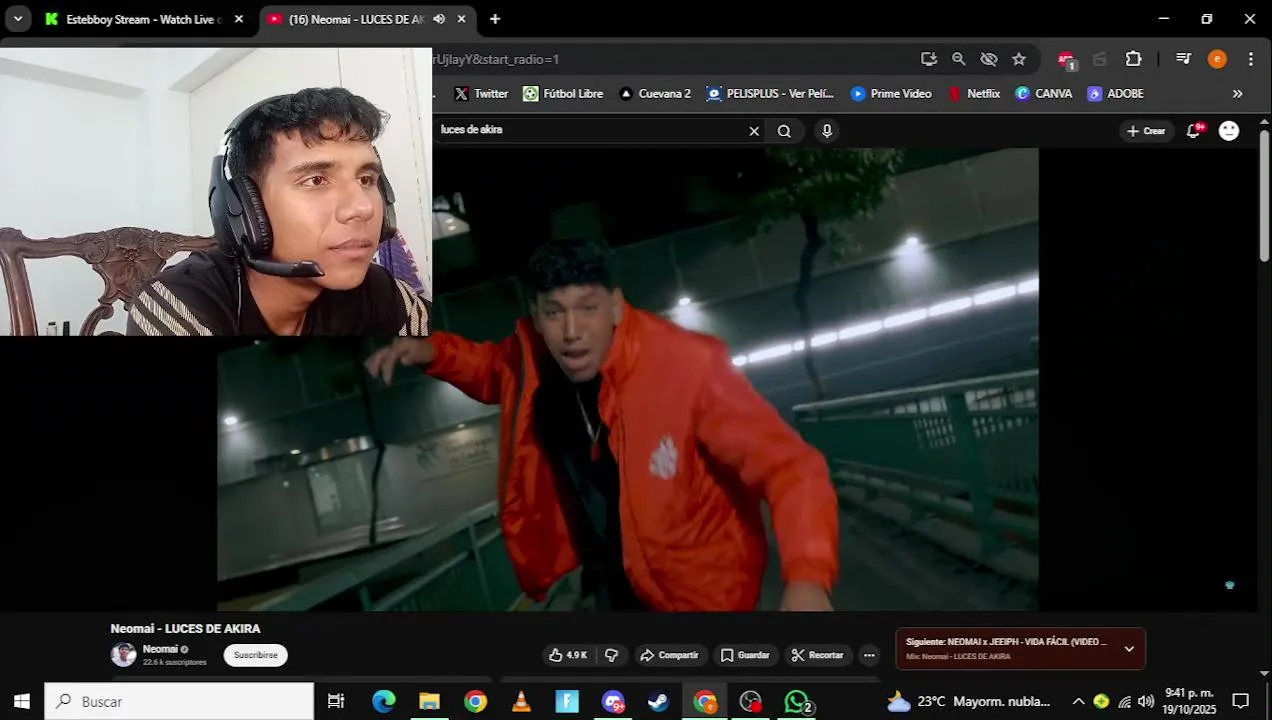Show hidden system tray icons

tap(1078, 701)
